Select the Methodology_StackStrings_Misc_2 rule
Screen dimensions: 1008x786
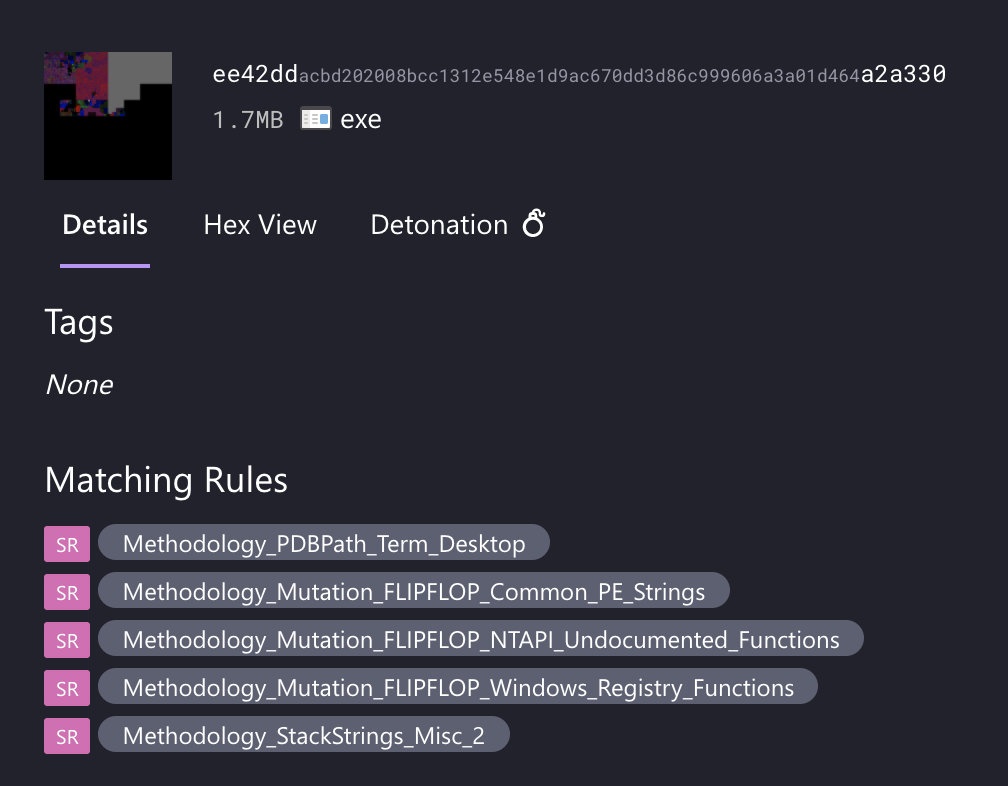(x=304, y=736)
